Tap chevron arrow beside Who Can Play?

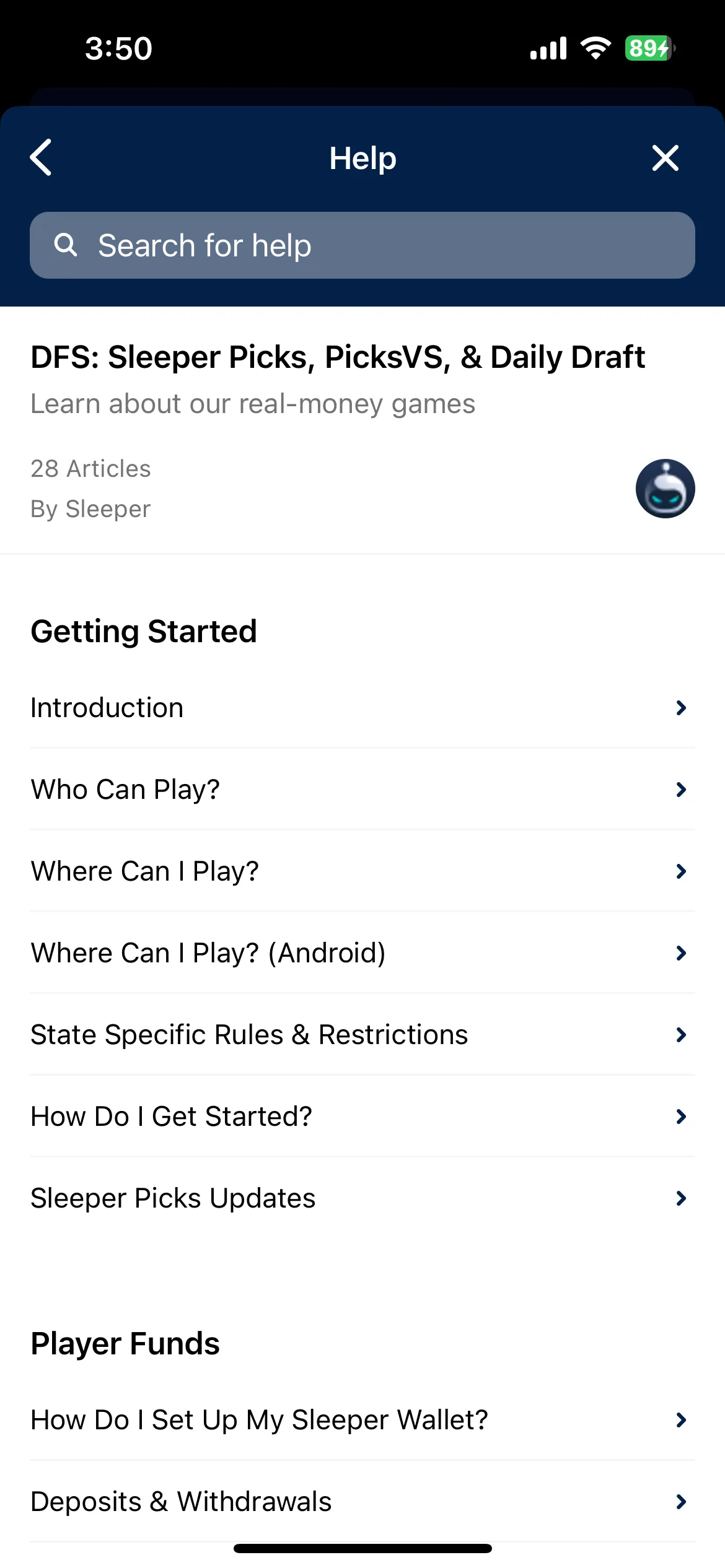pos(681,790)
